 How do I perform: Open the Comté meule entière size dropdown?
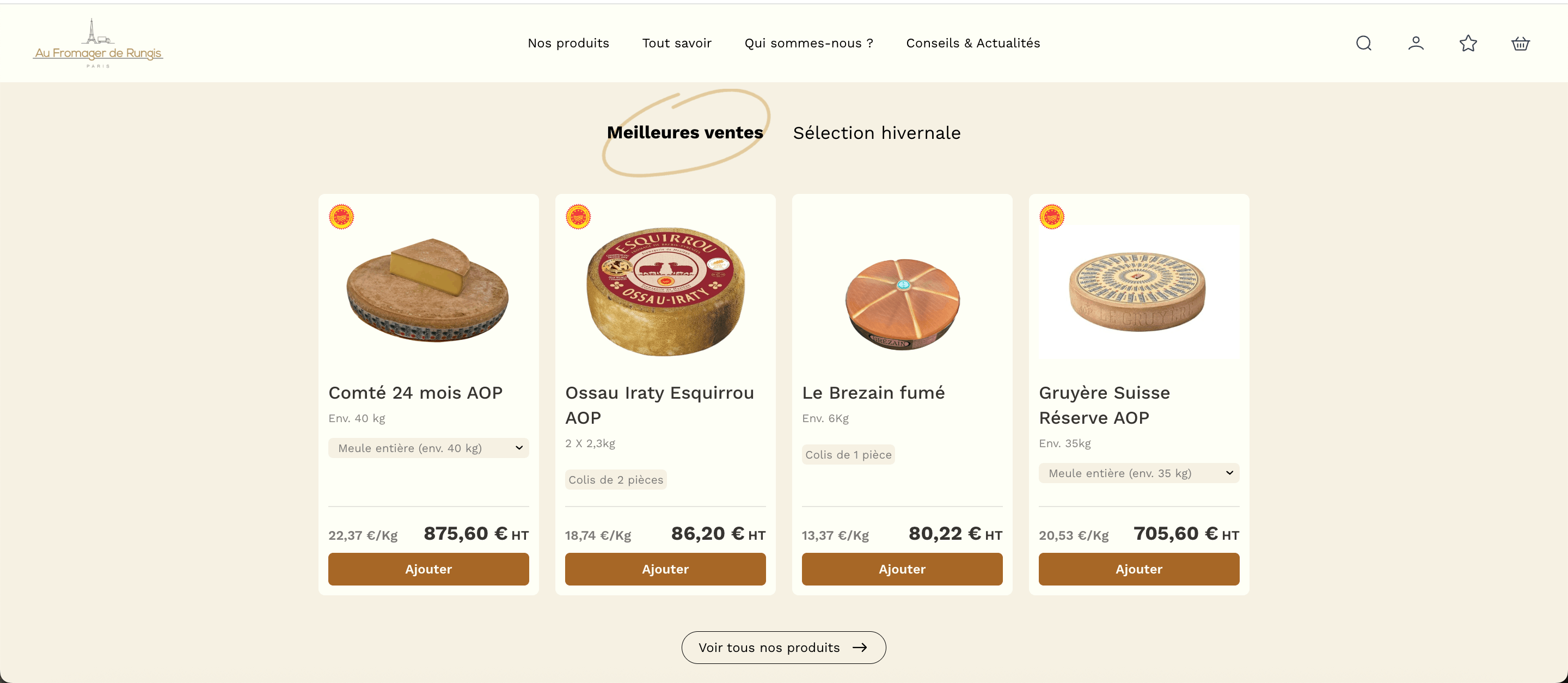[428, 448]
